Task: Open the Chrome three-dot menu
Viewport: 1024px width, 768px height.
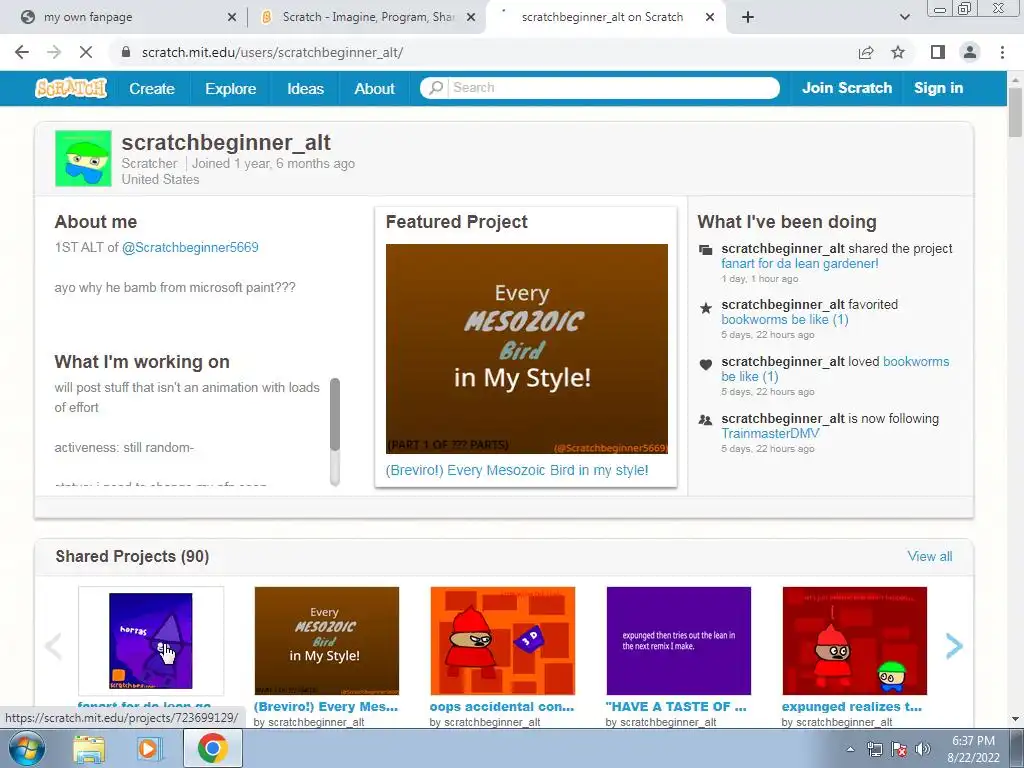Action: [x=1002, y=52]
